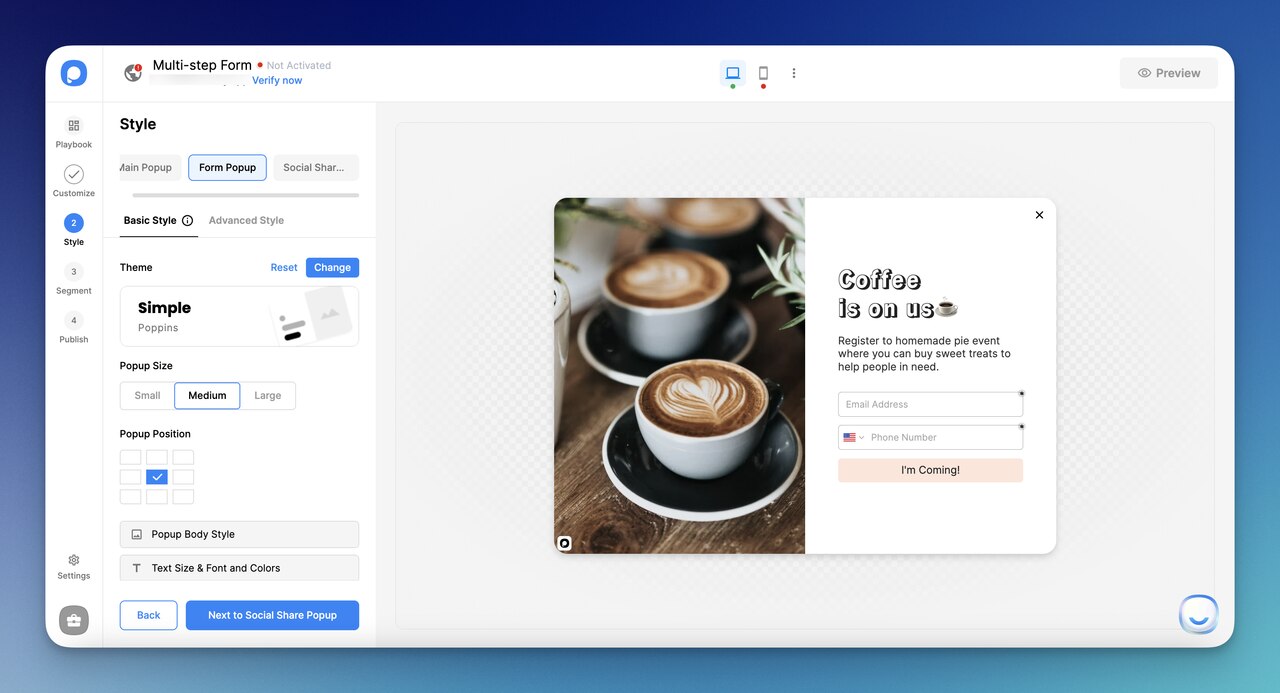Click the popup description paragraph

[x=924, y=354]
